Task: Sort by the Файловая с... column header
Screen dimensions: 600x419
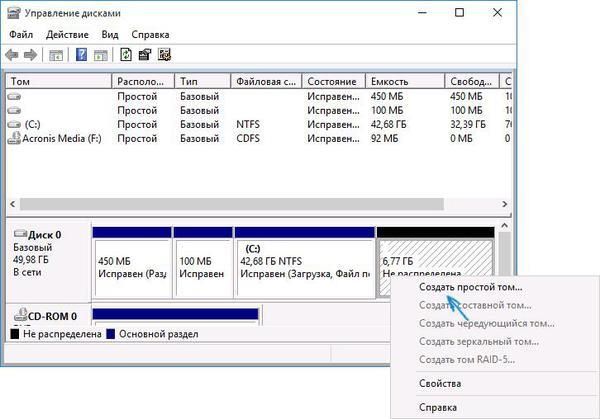Action: 266,82
